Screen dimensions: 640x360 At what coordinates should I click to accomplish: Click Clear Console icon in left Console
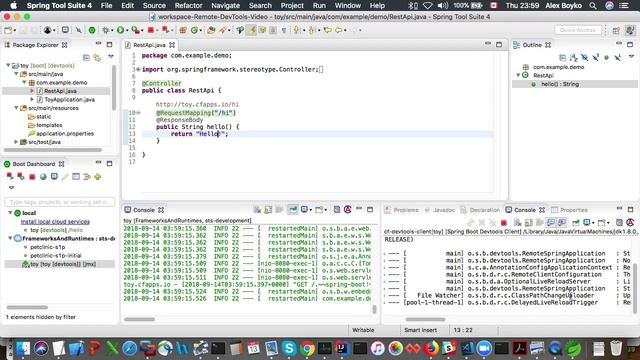point(257,210)
